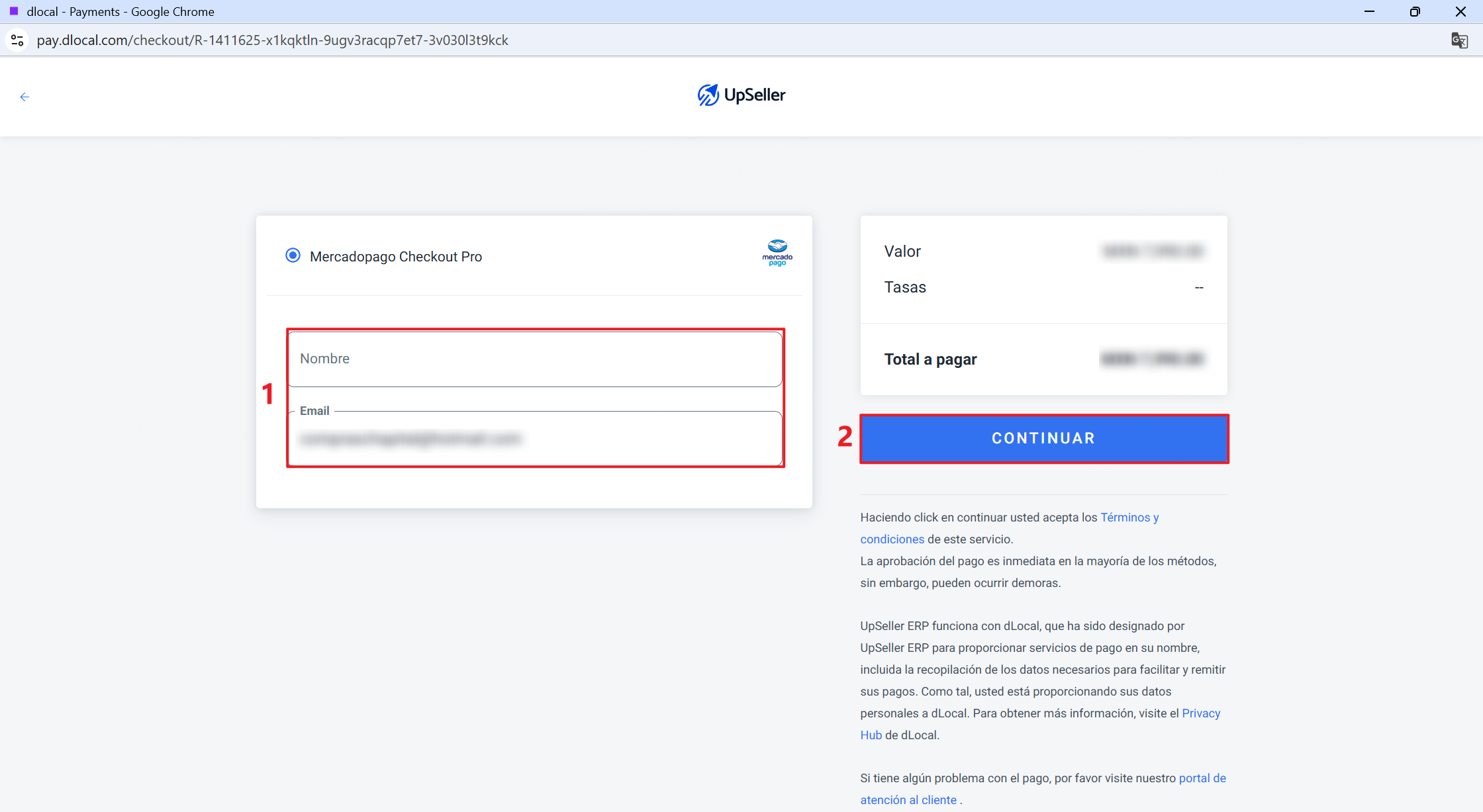The width and height of the screenshot is (1483, 812).
Task: Open the Google Translate icon in address bar
Action: point(1459,40)
